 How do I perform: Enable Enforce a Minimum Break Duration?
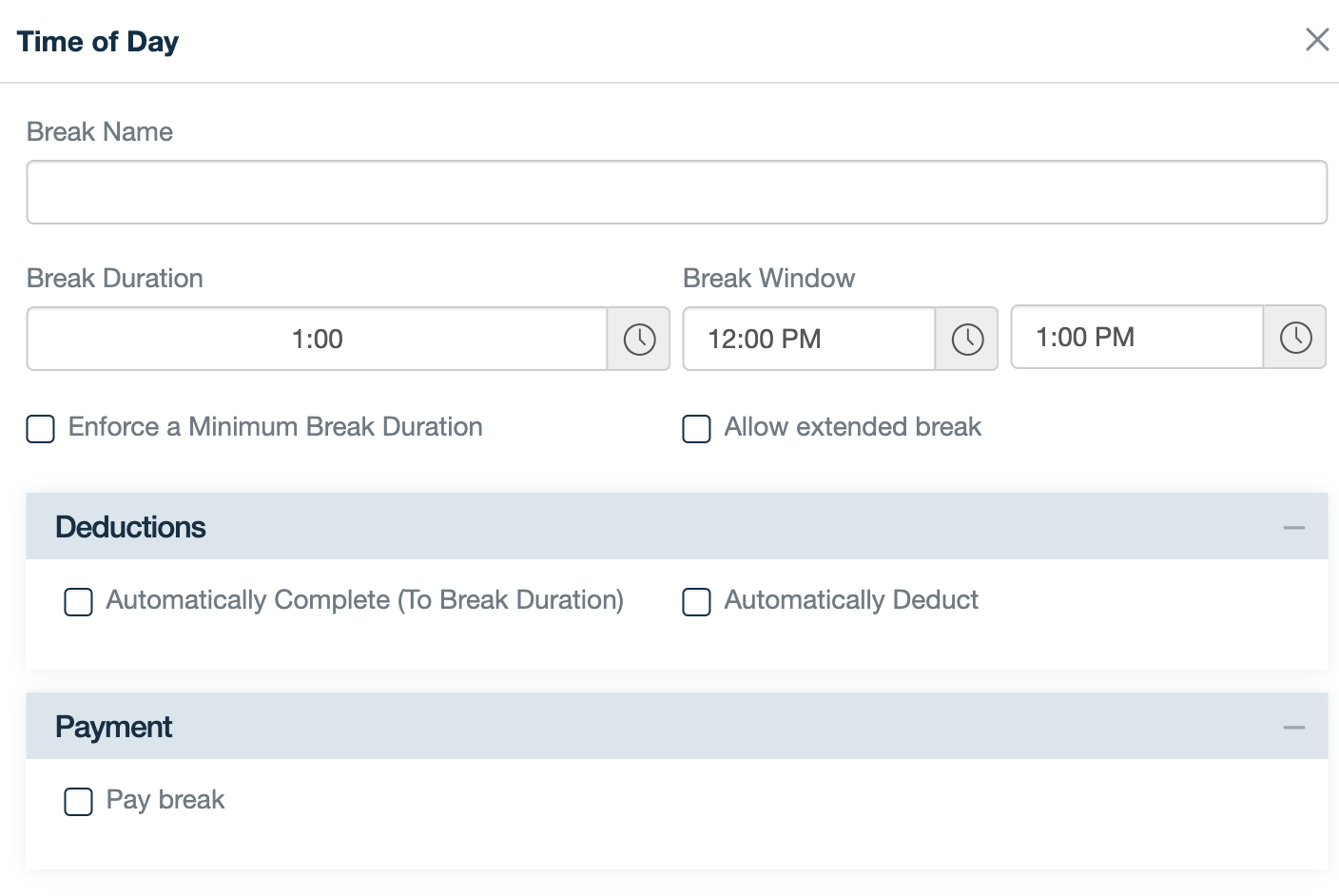pyautogui.click(x=41, y=429)
